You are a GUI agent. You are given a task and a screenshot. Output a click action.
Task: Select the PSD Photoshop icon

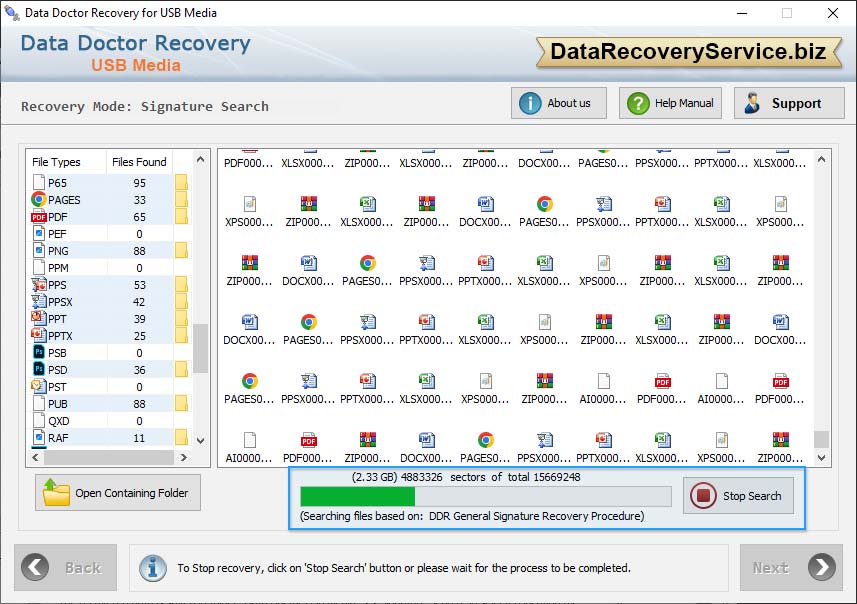pos(39,370)
